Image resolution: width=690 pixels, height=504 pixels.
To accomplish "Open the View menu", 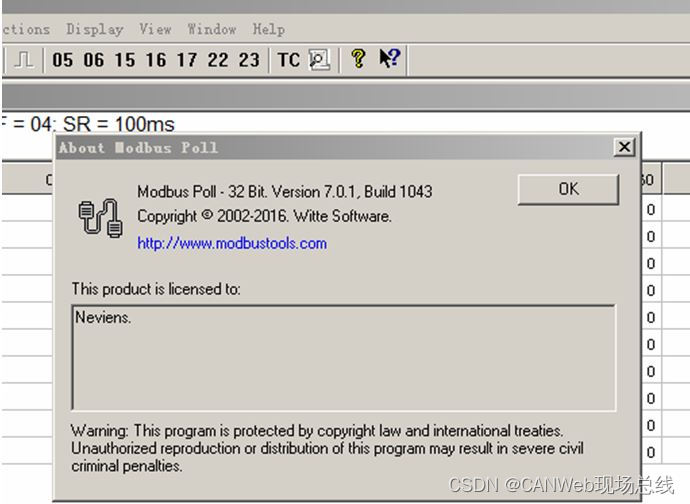I will (x=155, y=29).
